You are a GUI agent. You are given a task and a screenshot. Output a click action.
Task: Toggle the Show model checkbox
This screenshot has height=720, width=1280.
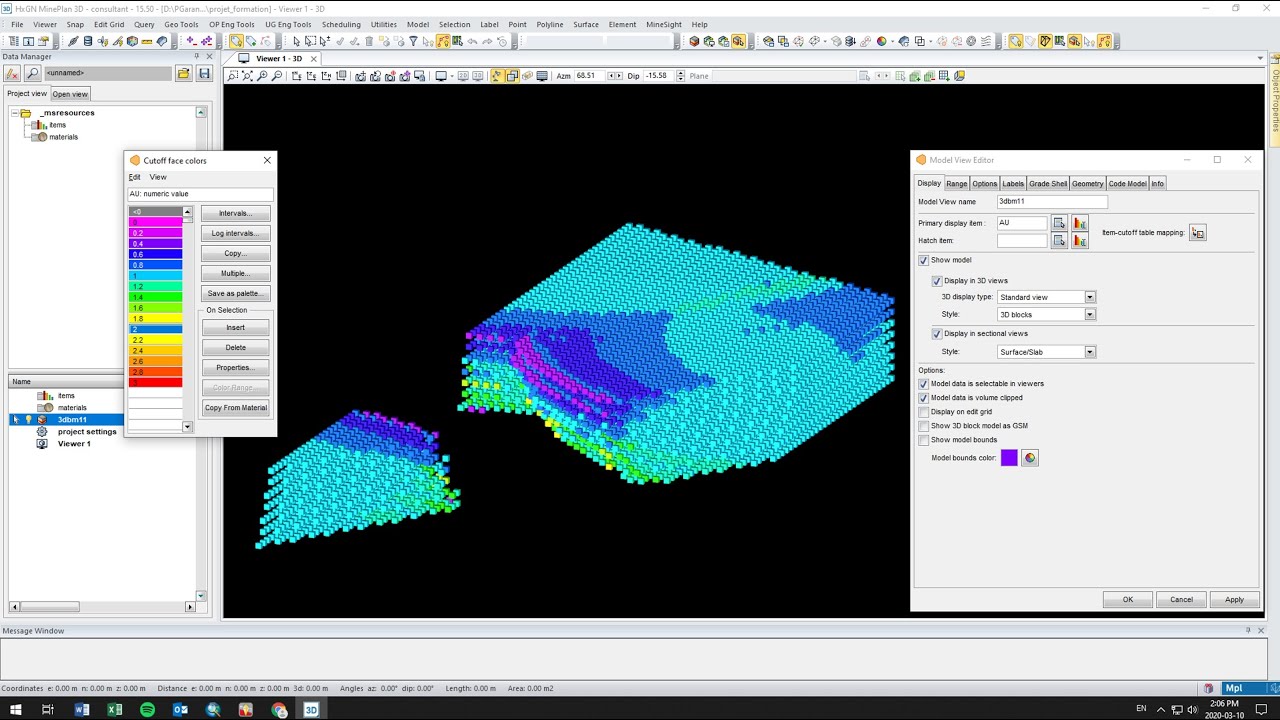924,260
